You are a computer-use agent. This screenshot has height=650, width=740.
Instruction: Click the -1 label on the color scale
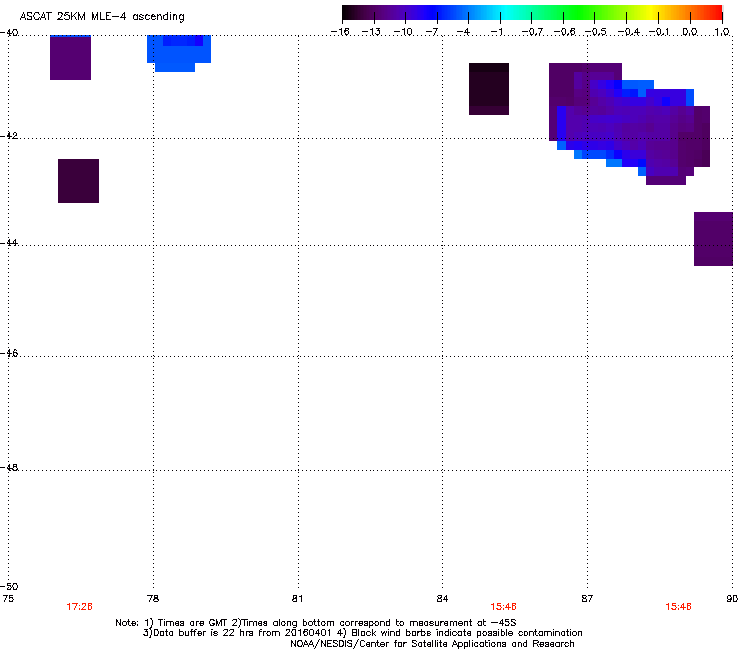[496, 32]
